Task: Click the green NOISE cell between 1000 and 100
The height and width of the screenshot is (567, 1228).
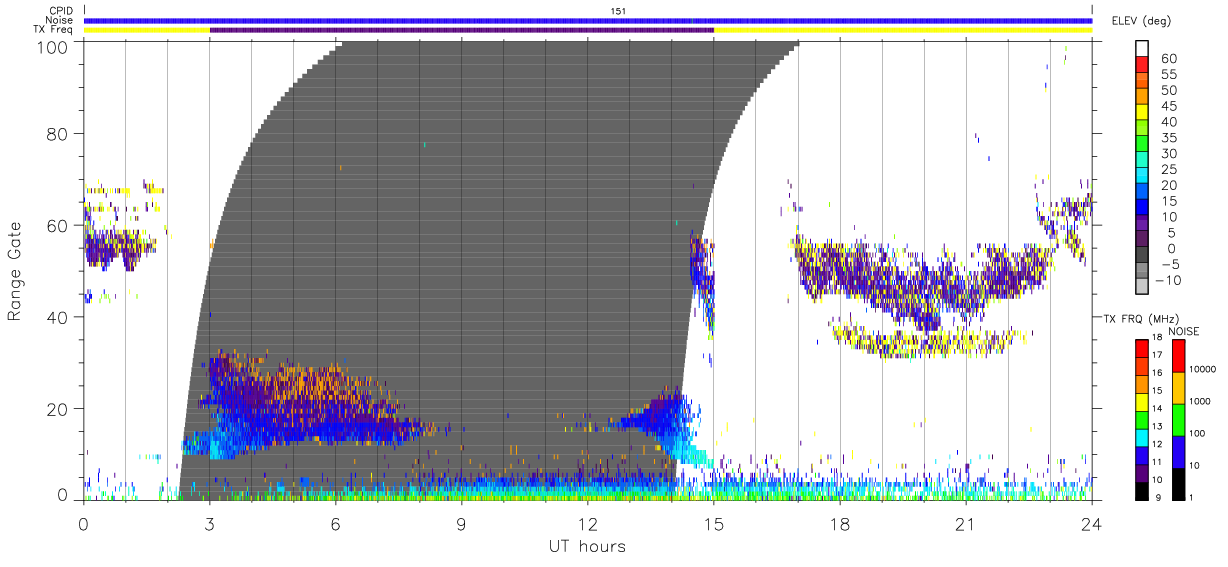Action: [x=1177, y=420]
